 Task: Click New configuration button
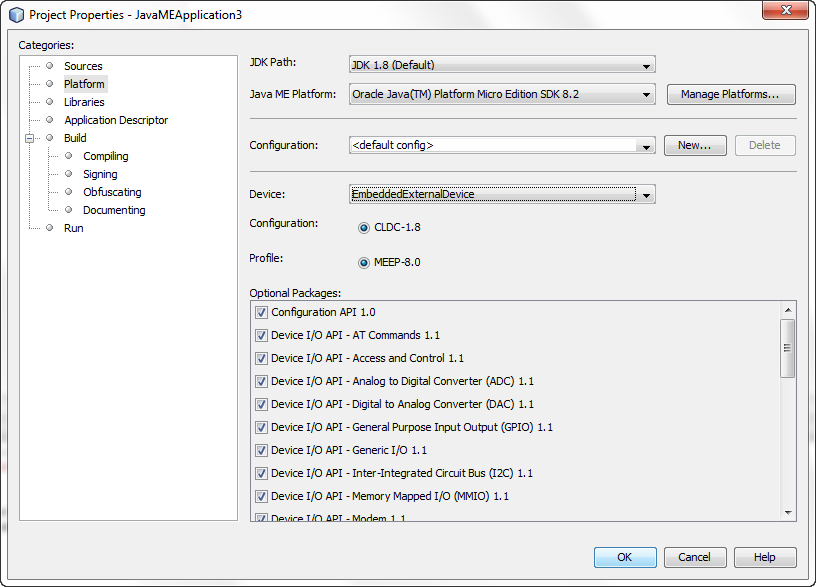(x=695, y=145)
